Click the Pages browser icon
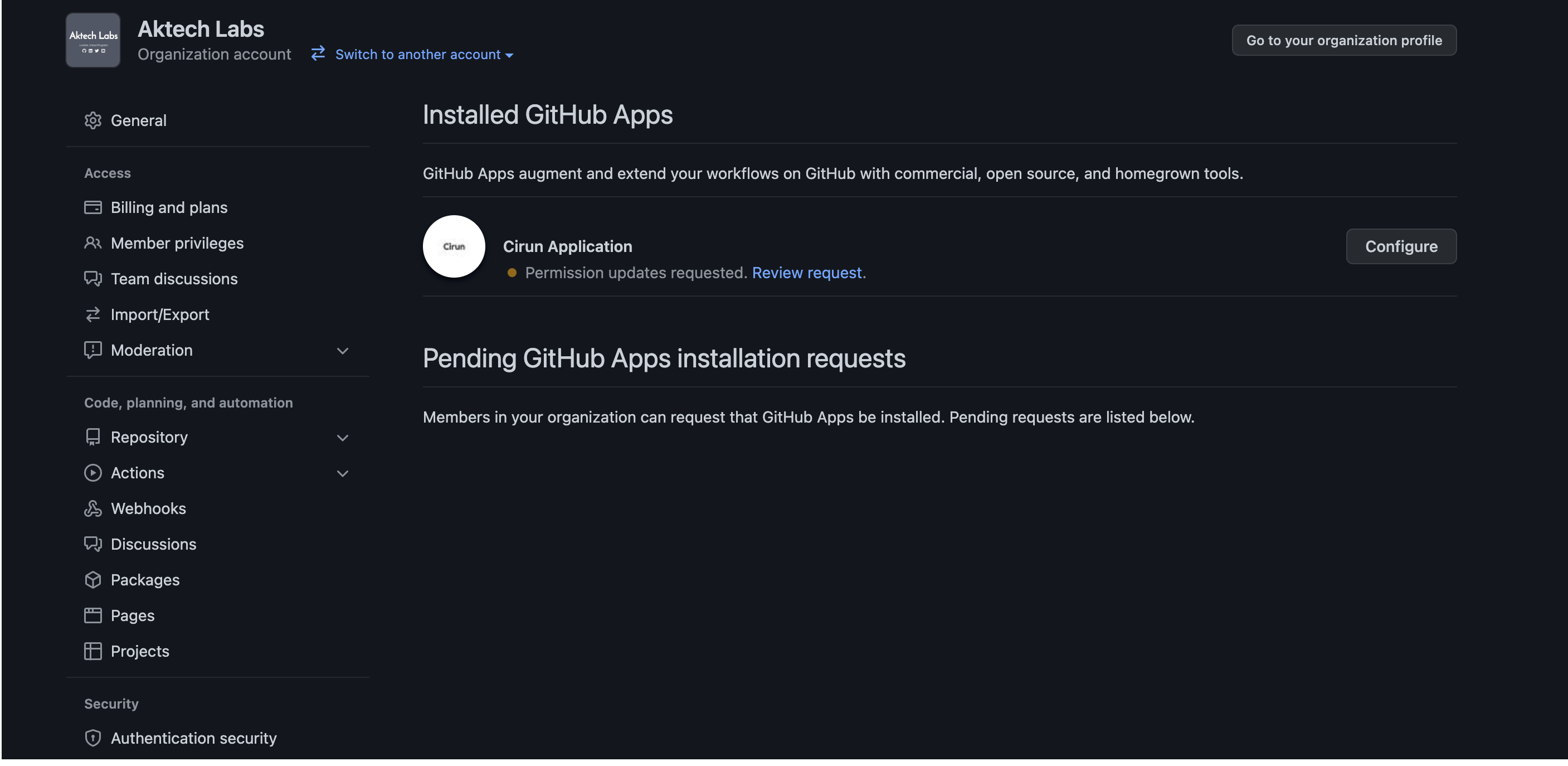 coord(92,615)
